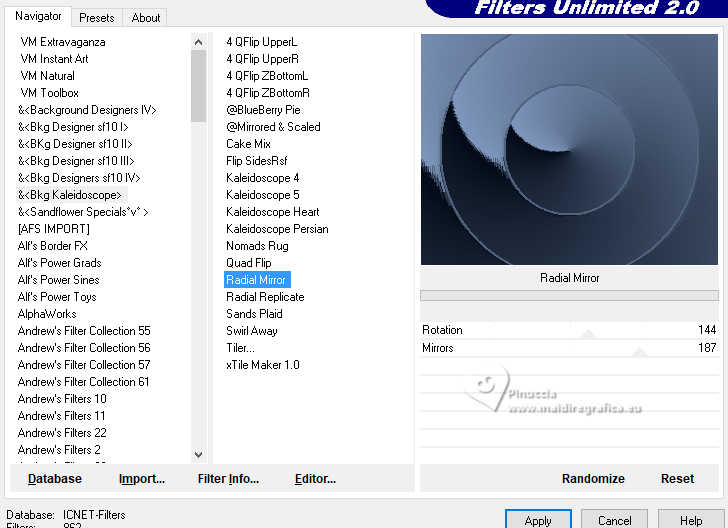The width and height of the screenshot is (728, 528).
Task: Click the Radial Mirror preview image
Action: 569,149
